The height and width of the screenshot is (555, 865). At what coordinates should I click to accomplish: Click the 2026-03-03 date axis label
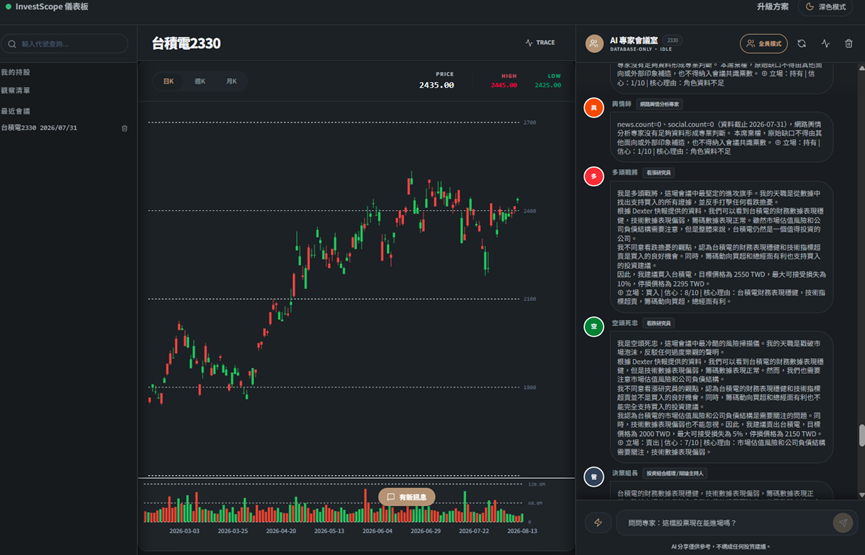click(x=184, y=531)
